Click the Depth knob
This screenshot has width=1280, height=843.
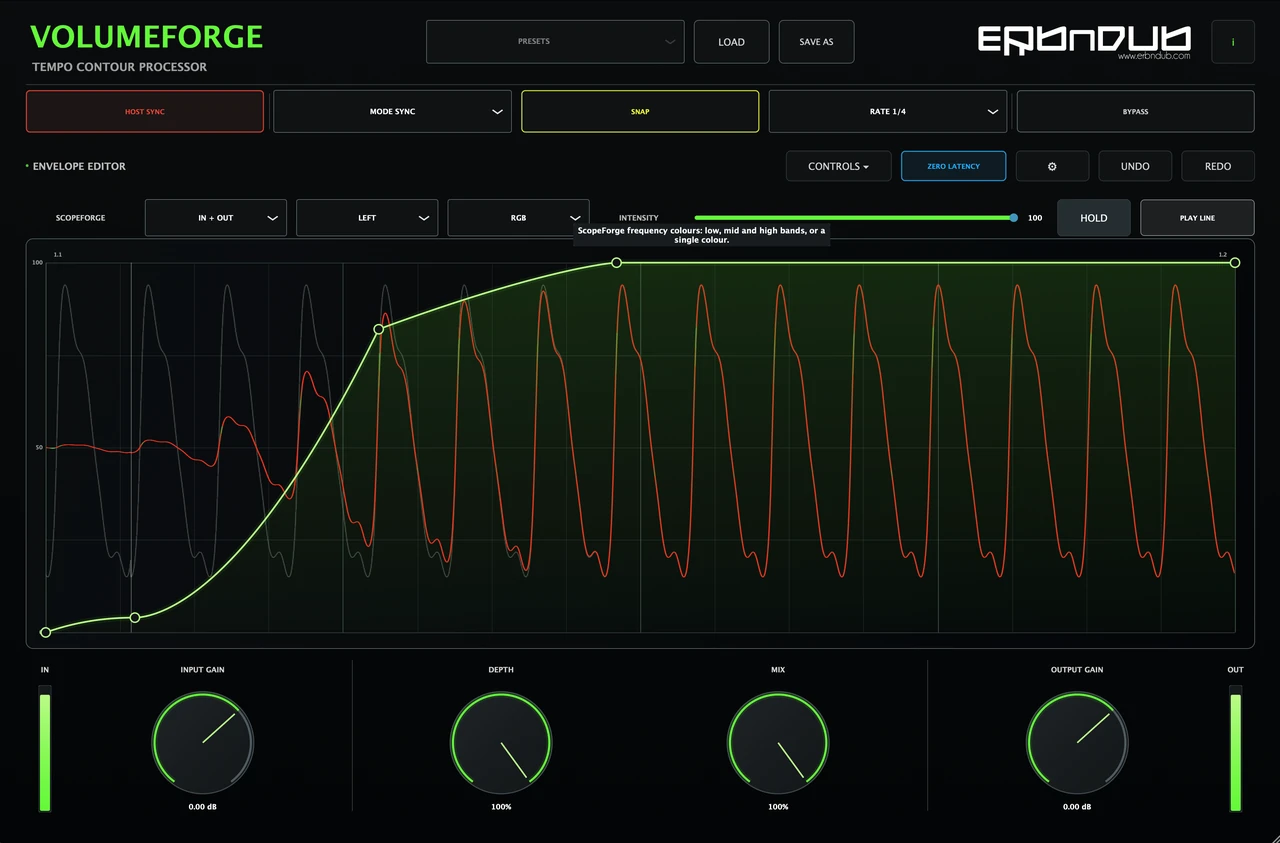501,743
